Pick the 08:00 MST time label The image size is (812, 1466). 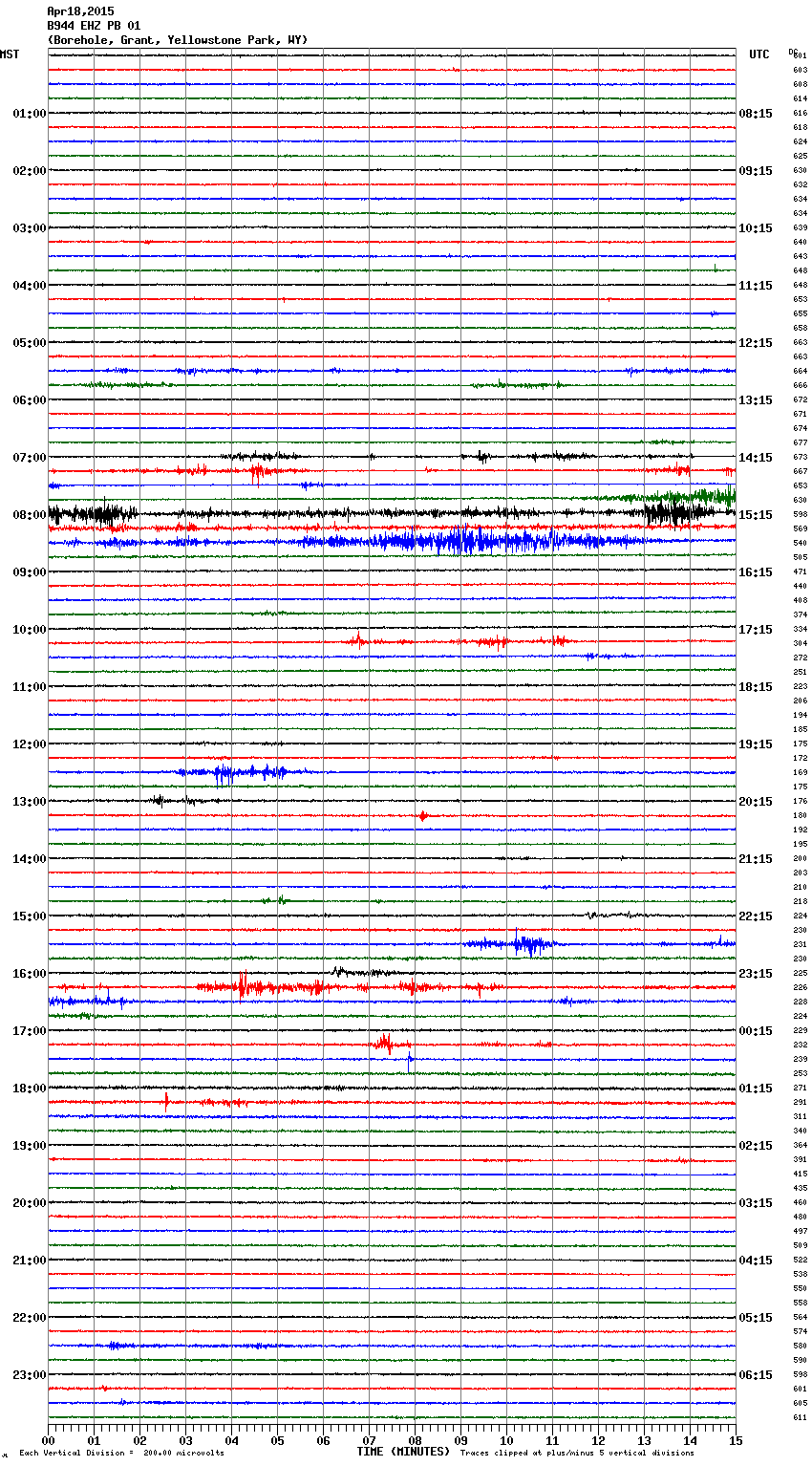coord(30,515)
